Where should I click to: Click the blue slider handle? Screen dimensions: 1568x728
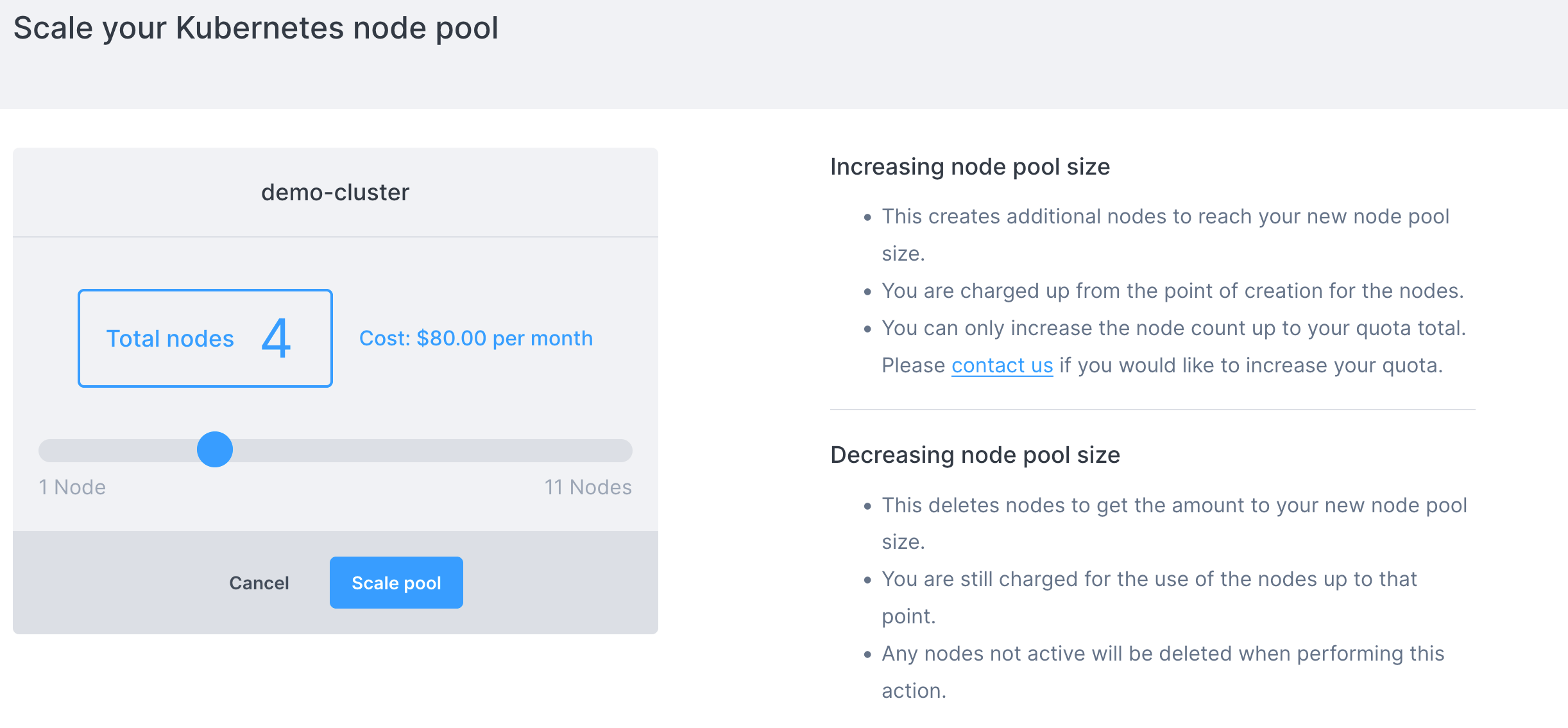tap(215, 449)
